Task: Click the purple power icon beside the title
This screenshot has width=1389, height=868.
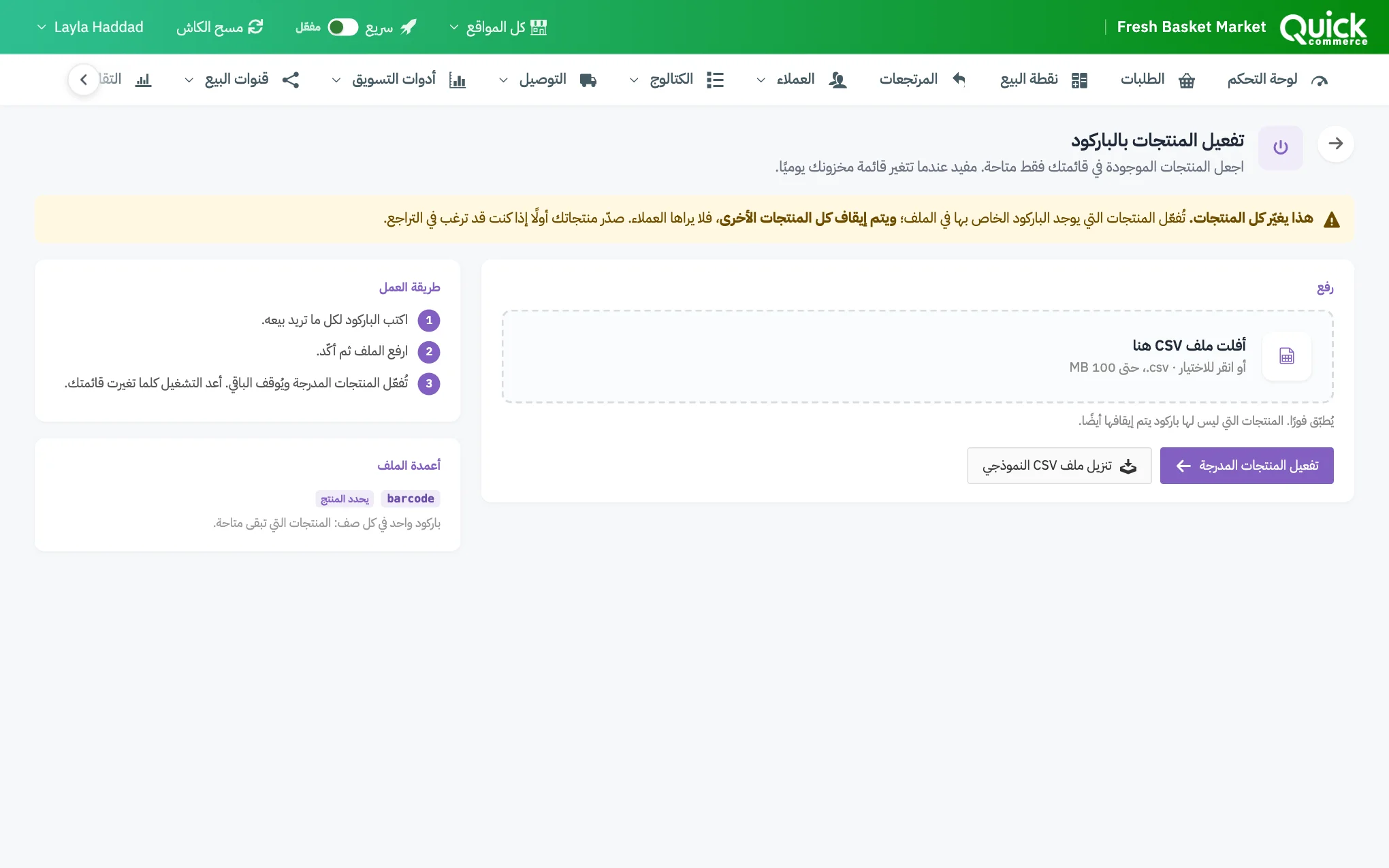Action: [1280, 147]
